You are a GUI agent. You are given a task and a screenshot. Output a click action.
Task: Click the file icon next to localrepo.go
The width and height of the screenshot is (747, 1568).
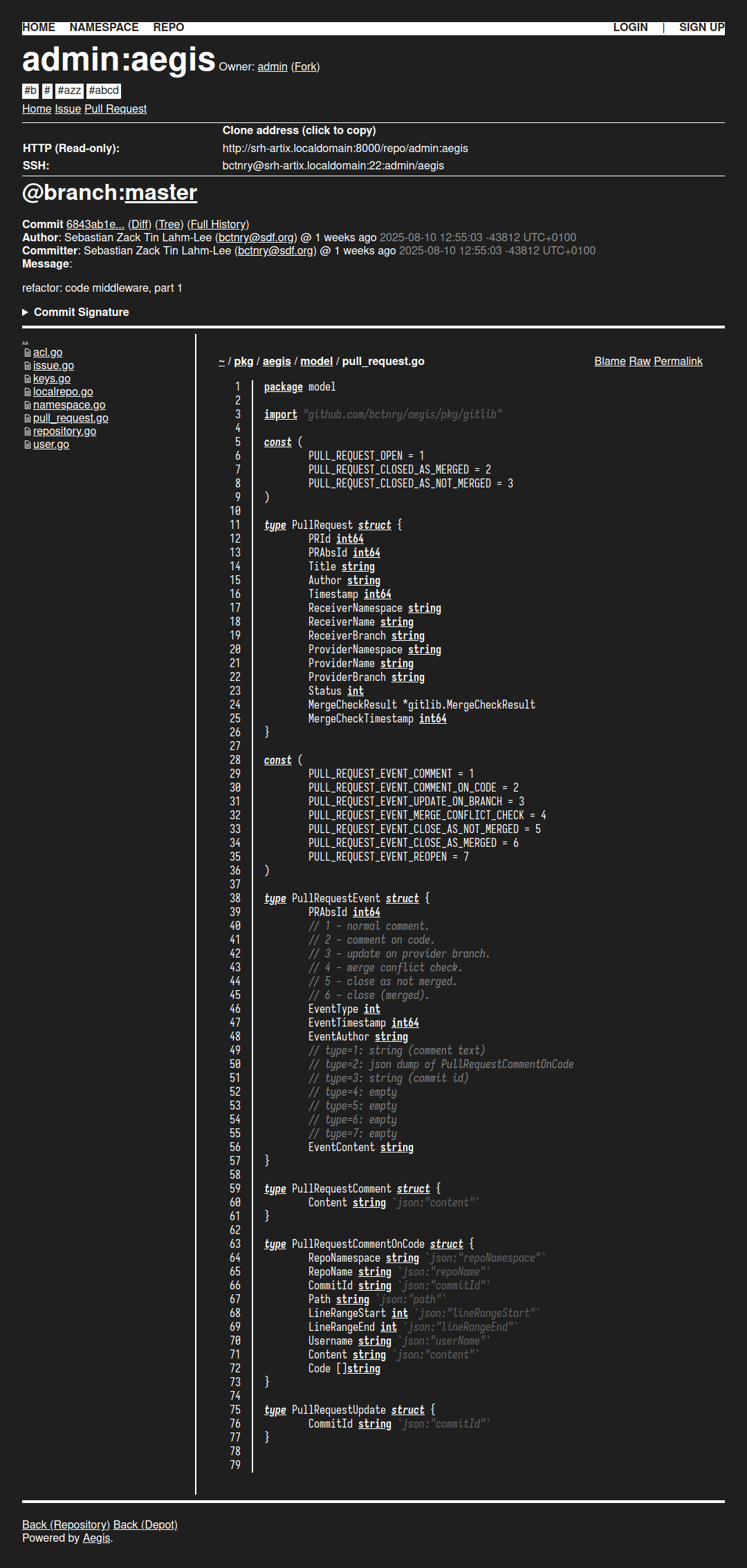point(28,393)
